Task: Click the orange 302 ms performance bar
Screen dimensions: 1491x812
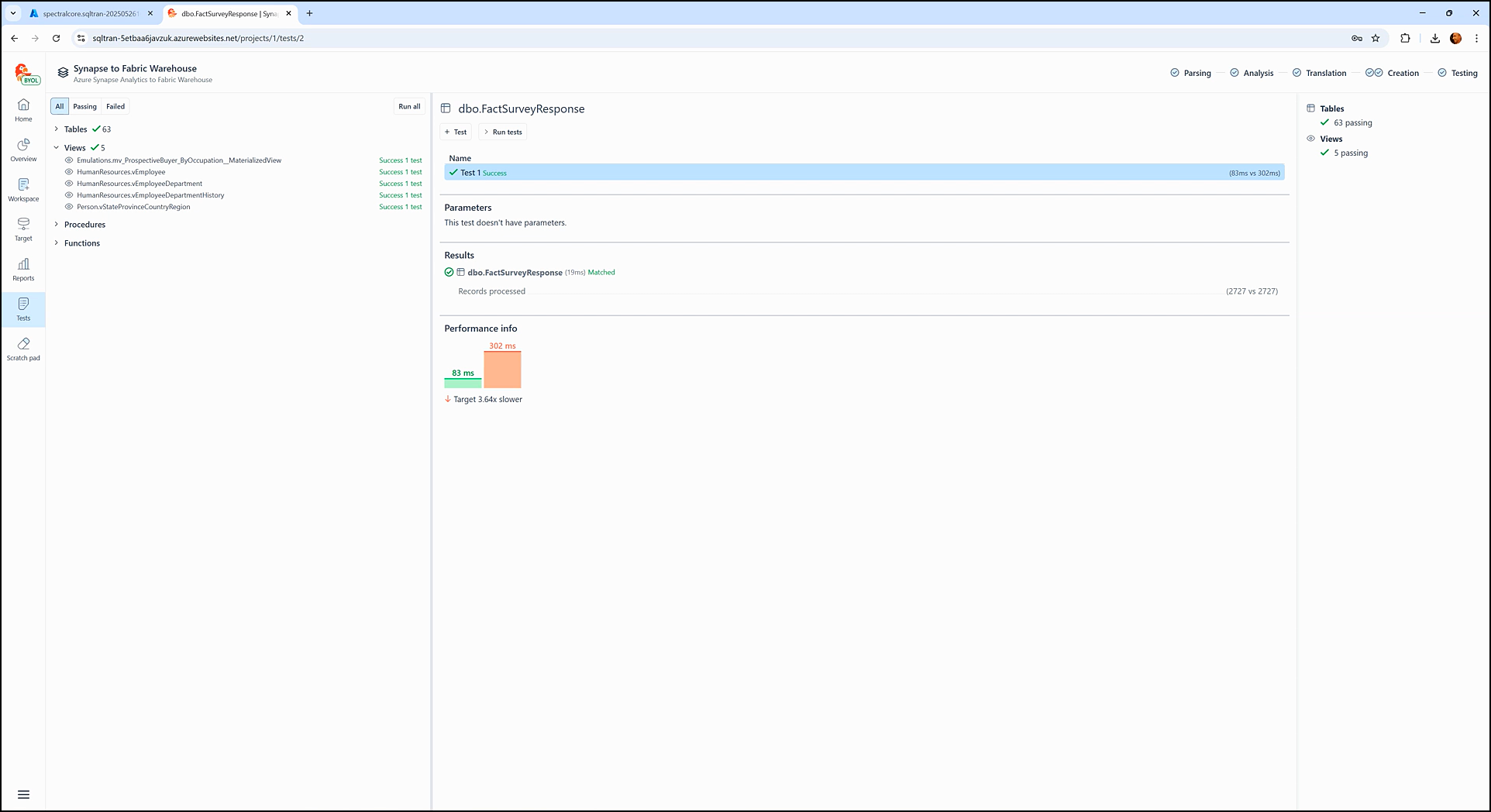Action: 502,370
